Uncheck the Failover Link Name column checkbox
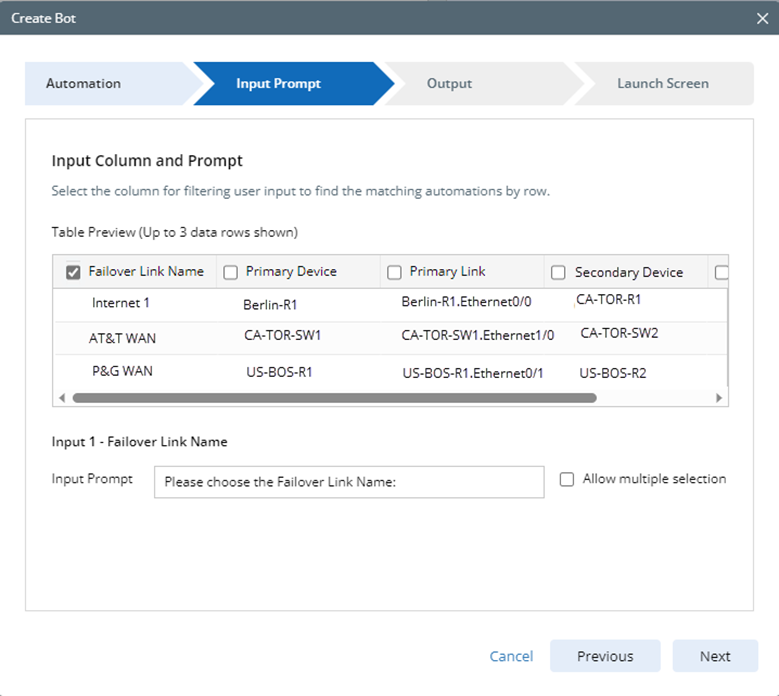Screen dimensions: 779x696 [73, 272]
